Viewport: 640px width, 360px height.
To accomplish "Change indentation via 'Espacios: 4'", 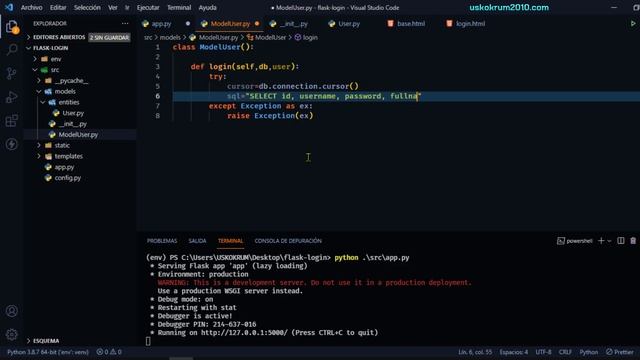I will [513, 352].
